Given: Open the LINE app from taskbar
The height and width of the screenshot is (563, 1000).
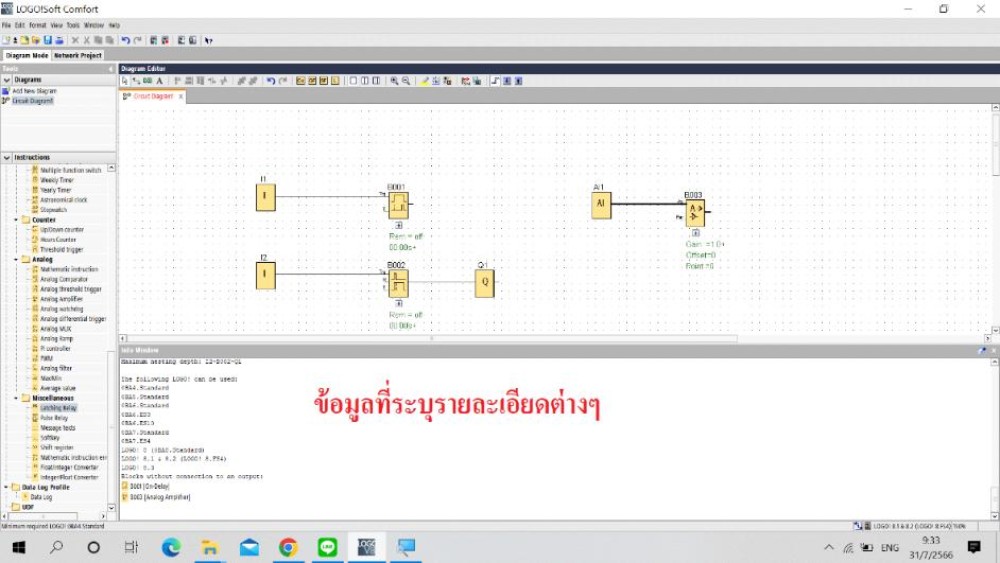Looking at the screenshot, I should (328, 547).
